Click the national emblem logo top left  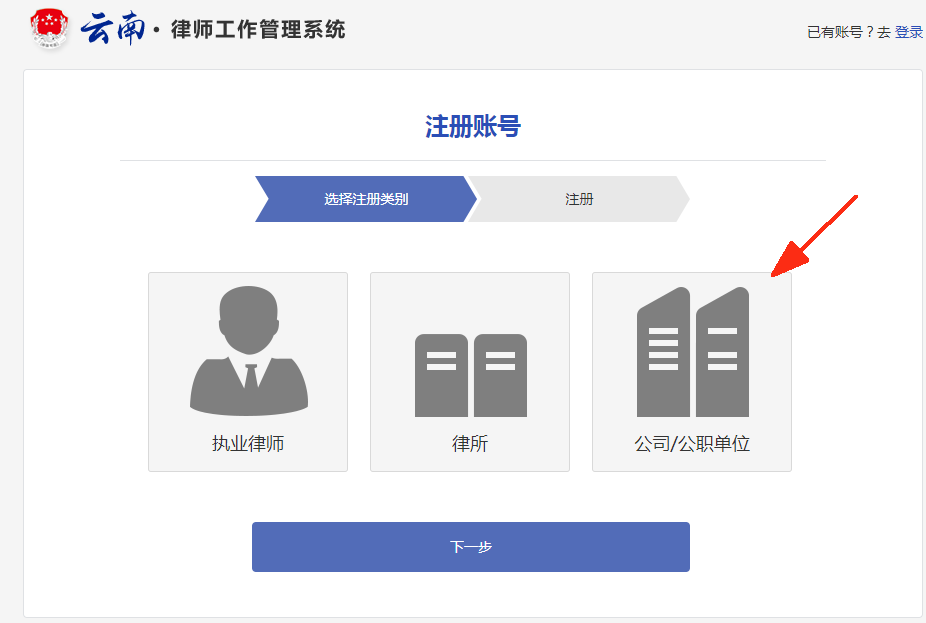(x=49, y=29)
